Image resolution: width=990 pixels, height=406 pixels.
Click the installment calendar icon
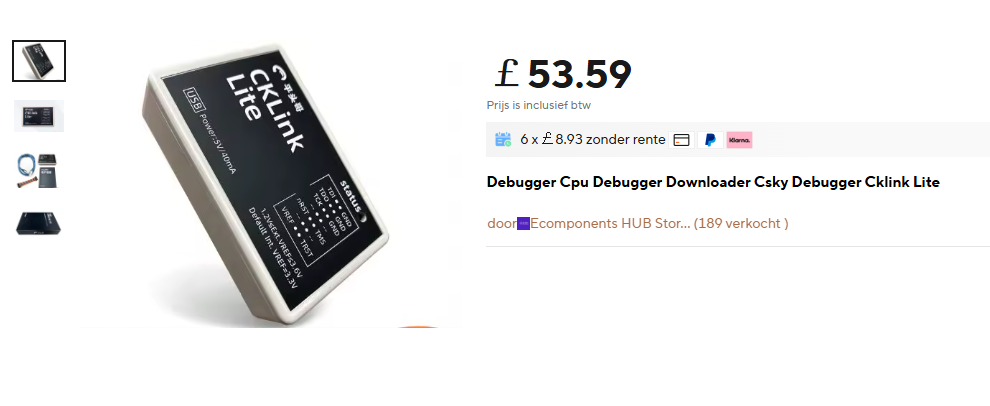[x=503, y=140]
